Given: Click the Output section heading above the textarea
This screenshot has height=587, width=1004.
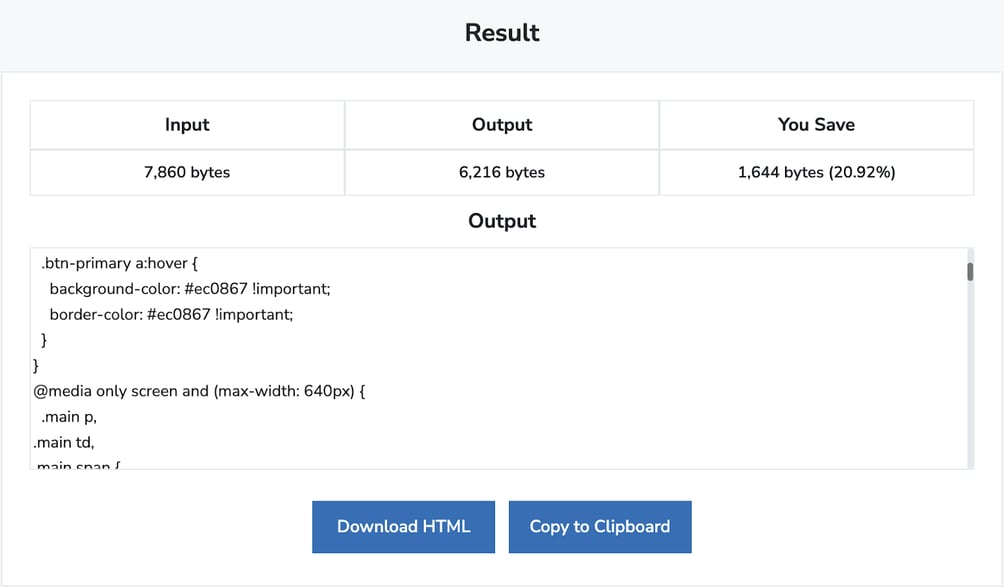Looking at the screenshot, I should pyautogui.click(x=501, y=221).
